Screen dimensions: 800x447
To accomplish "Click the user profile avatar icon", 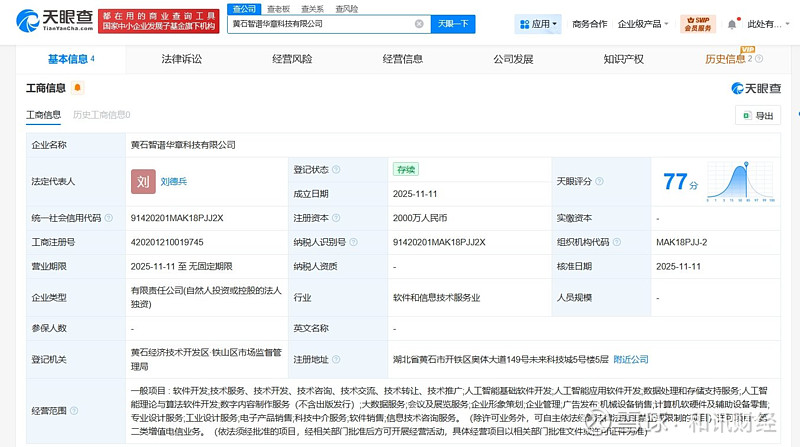I will click(x=736, y=24).
